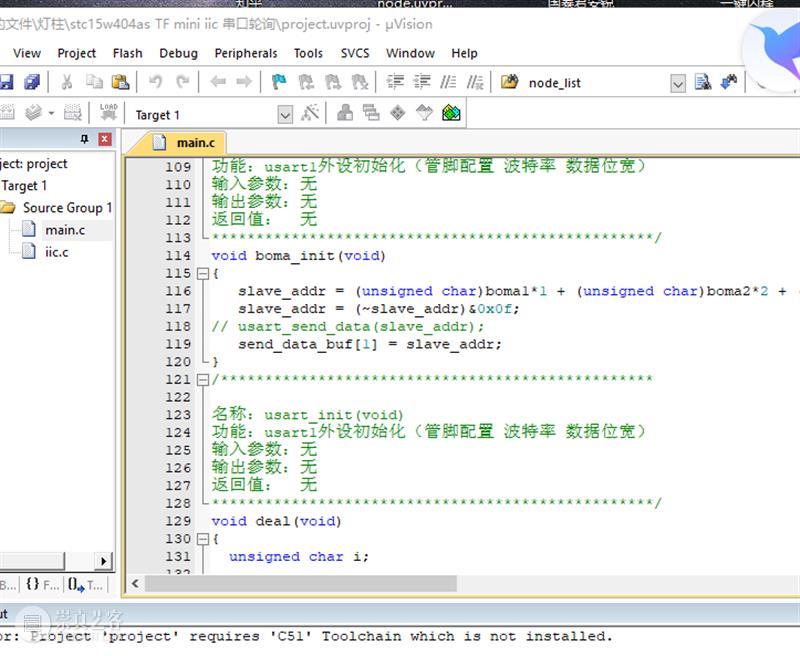Click the Manage Multi-Project Workspace icon
800x656 pixels.
pos(371,112)
